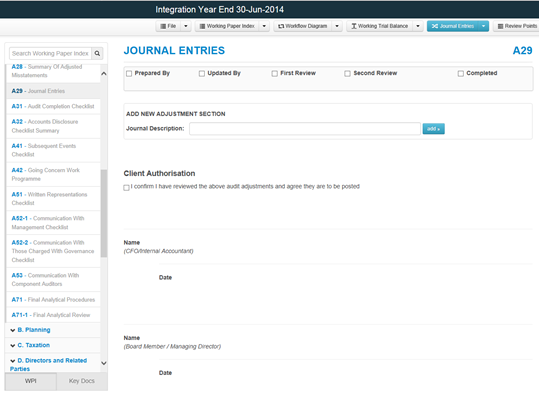
Task: Open A31 Audit Completion Checklist link
Action: [53, 106]
